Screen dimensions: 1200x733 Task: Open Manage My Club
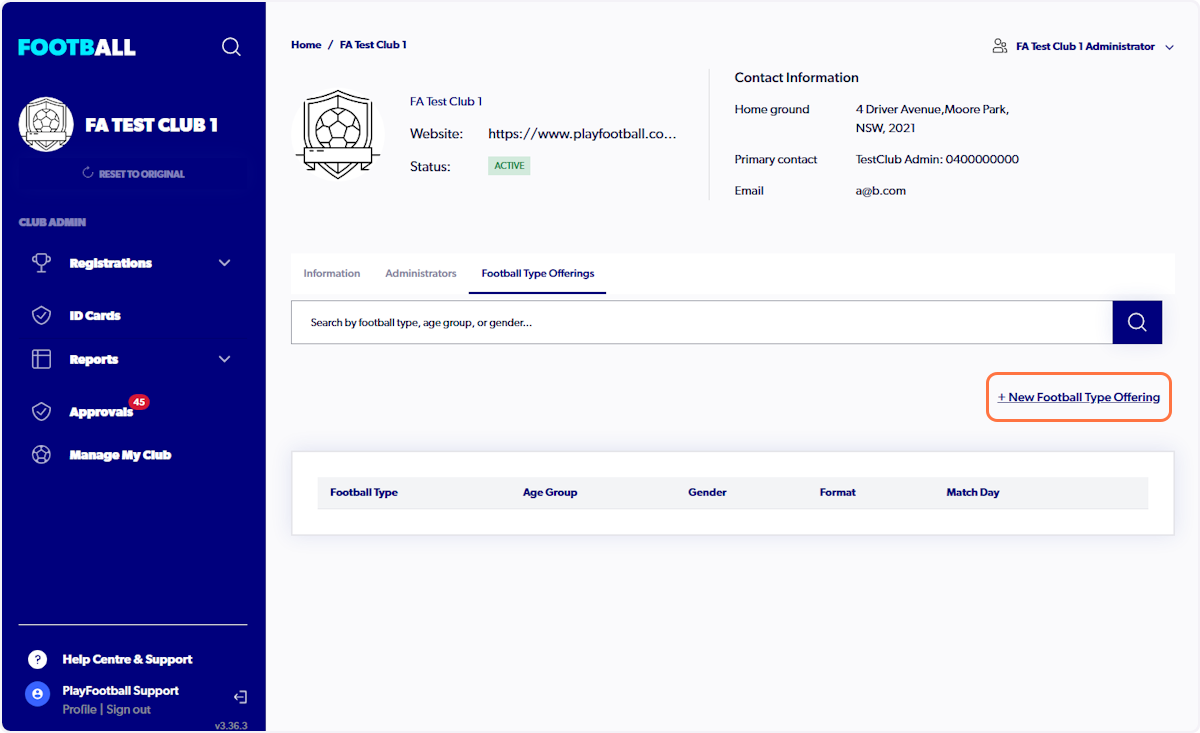pos(120,455)
